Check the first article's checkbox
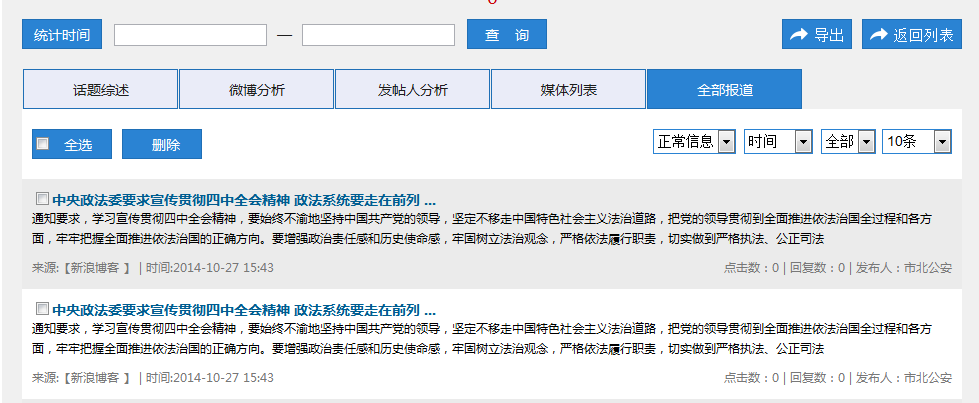Viewport: 979px width, 403px height. click(x=42, y=197)
